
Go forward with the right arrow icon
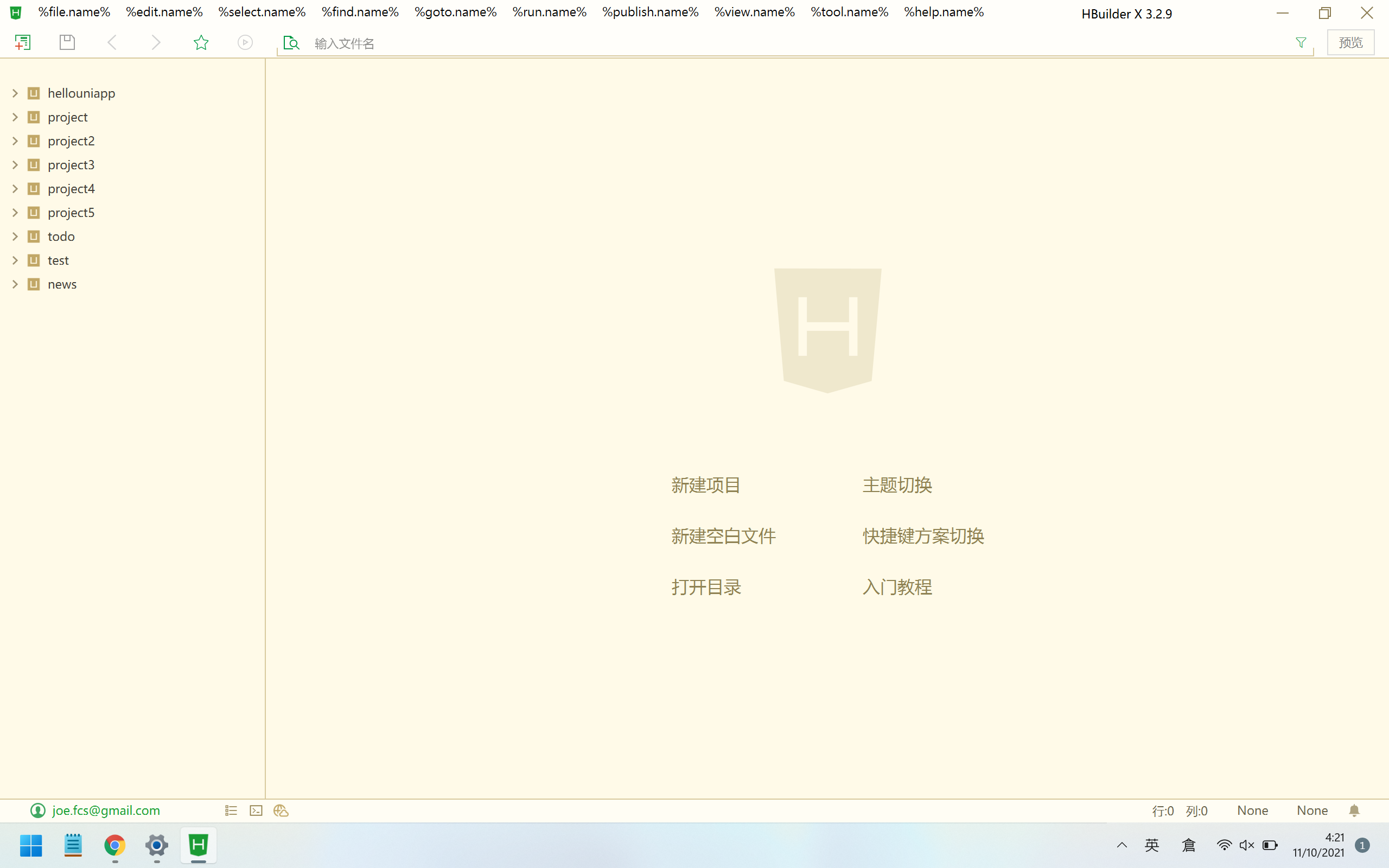click(156, 42)
